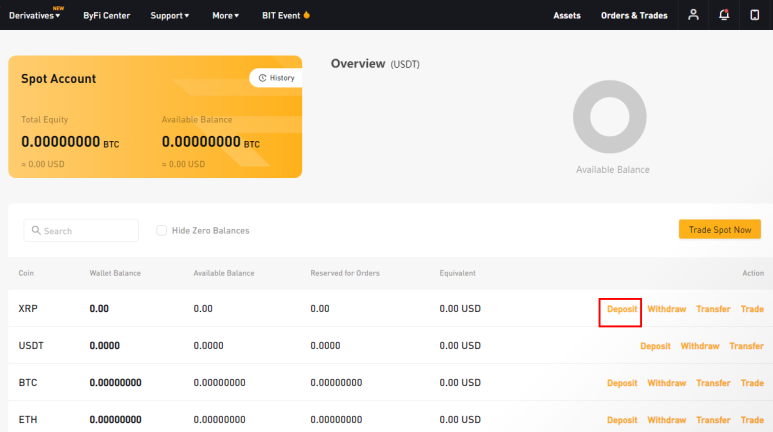This screenshot has width=773, height=432.
Task: Click Withdraw for BTC
Action: 667,383
